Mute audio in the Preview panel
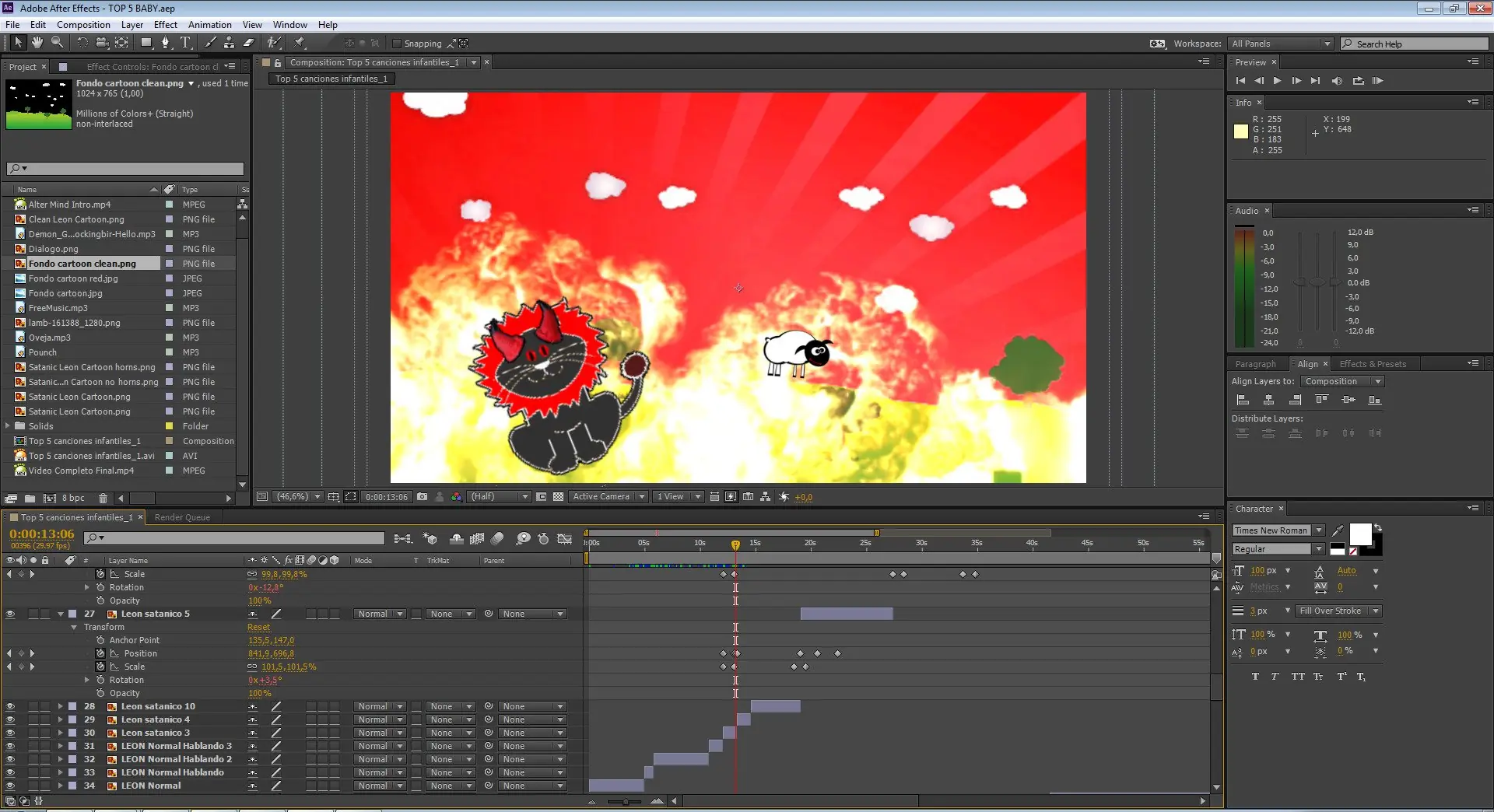1494x812 pixels. (1336, 81)
